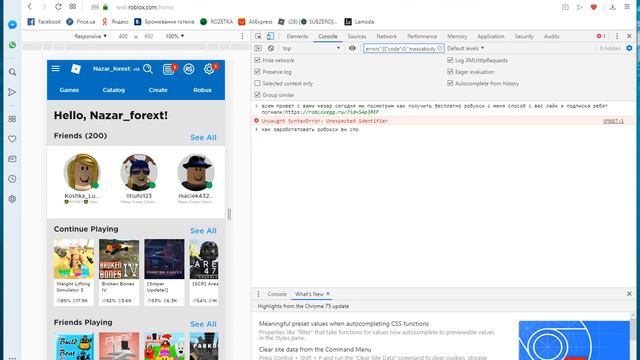The image size is (640, 360).
Task: Open the drawer Console tab
Action: [277, 294]
